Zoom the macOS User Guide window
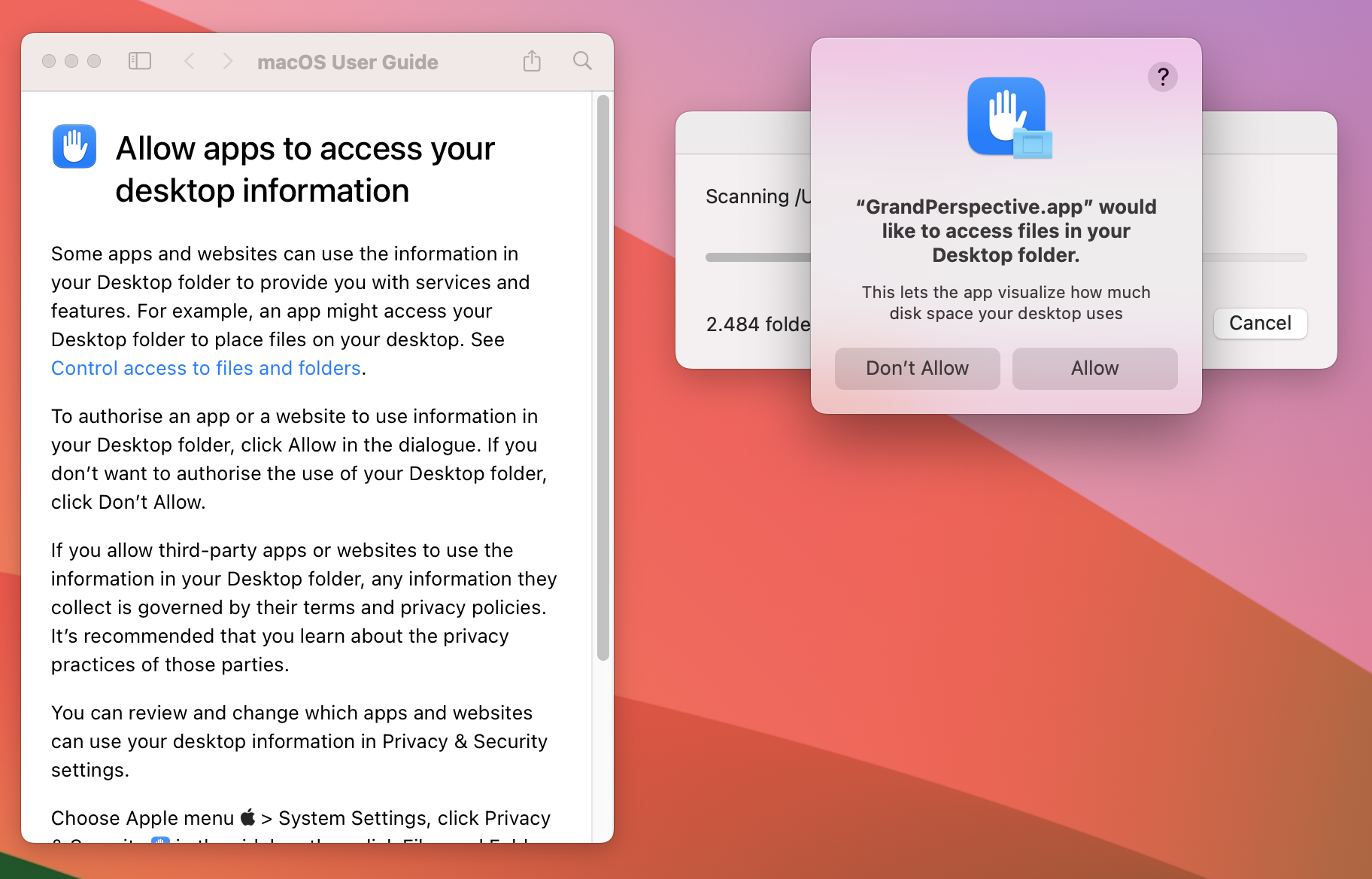 click(x=94, y=61)
